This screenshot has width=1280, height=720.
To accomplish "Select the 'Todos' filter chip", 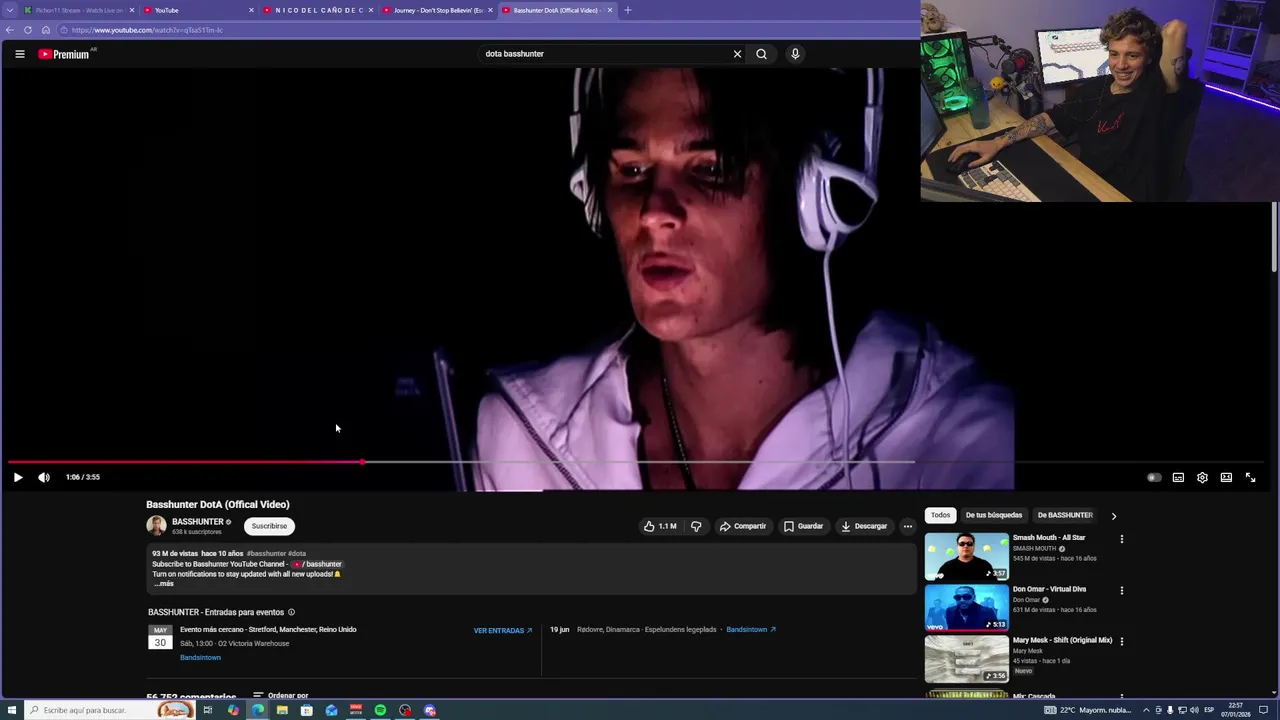I will tap(941, 515).
